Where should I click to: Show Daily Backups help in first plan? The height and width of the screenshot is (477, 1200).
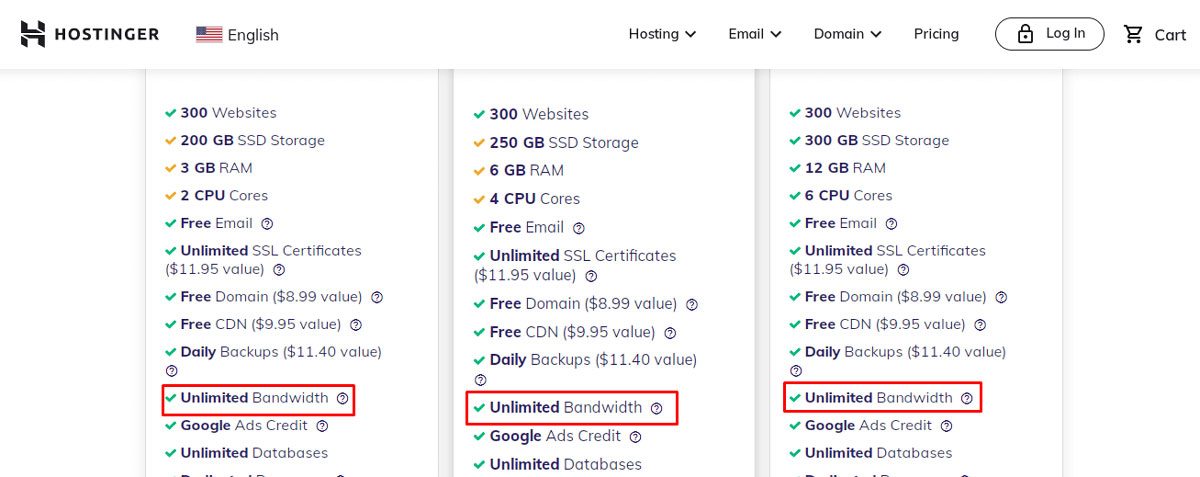tap(171, 371)
